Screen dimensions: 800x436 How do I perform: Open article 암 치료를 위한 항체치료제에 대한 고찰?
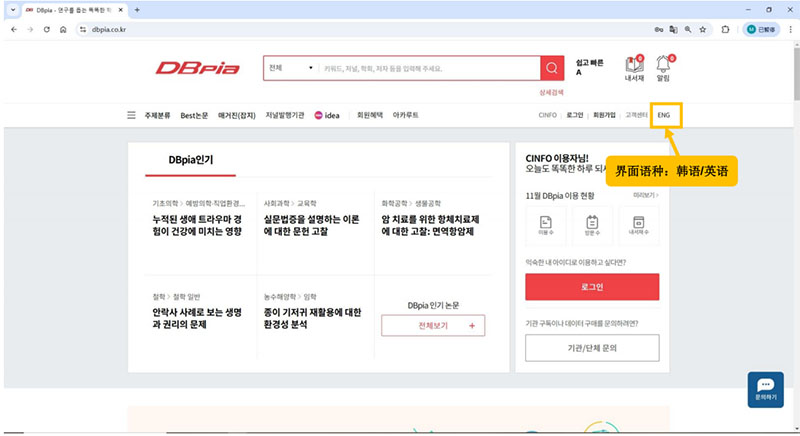[430, 225]
